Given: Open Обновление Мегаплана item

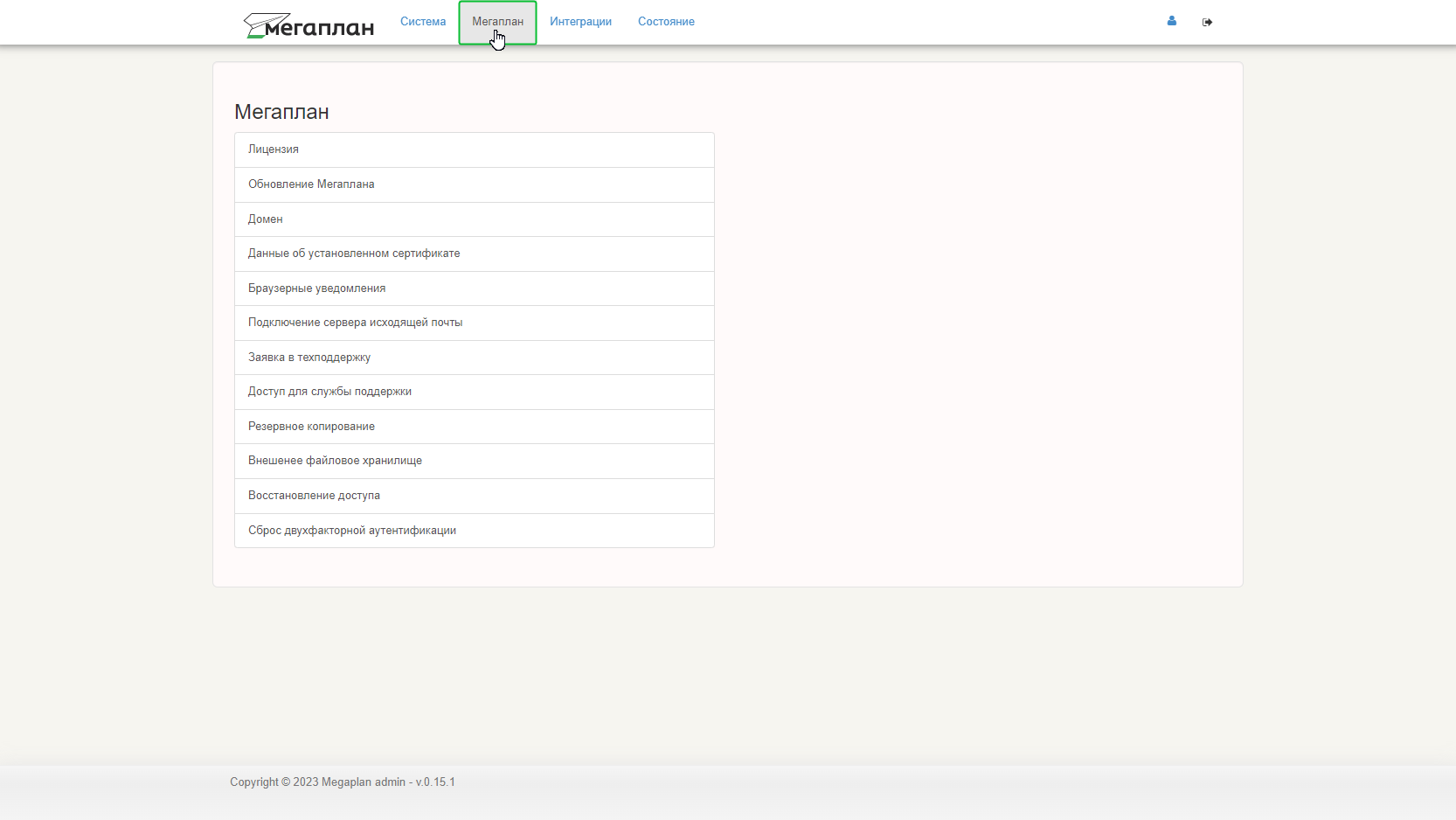Looking at the screenshot, I should pos(475,184).
